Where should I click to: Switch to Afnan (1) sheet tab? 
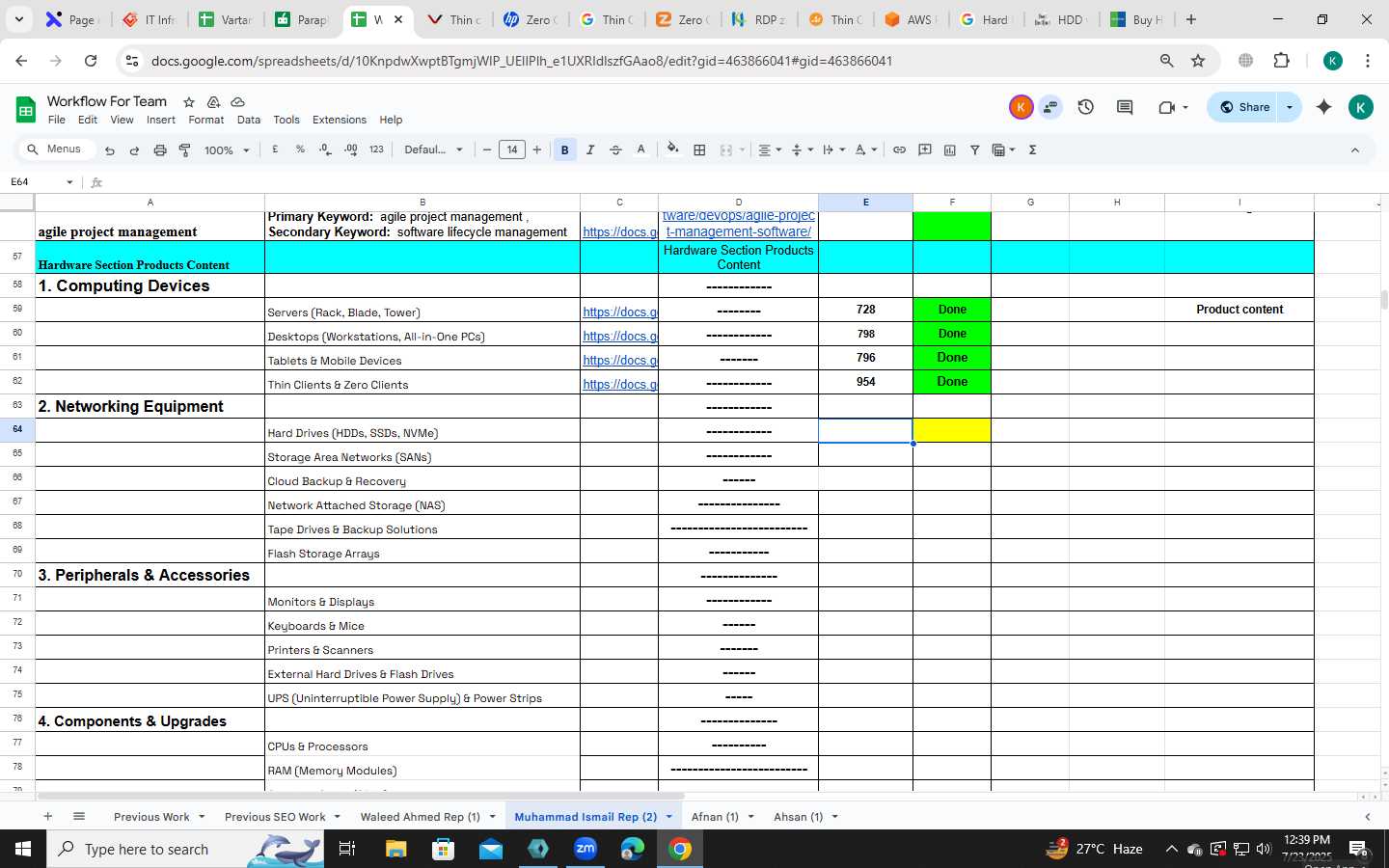coord(715,817)
